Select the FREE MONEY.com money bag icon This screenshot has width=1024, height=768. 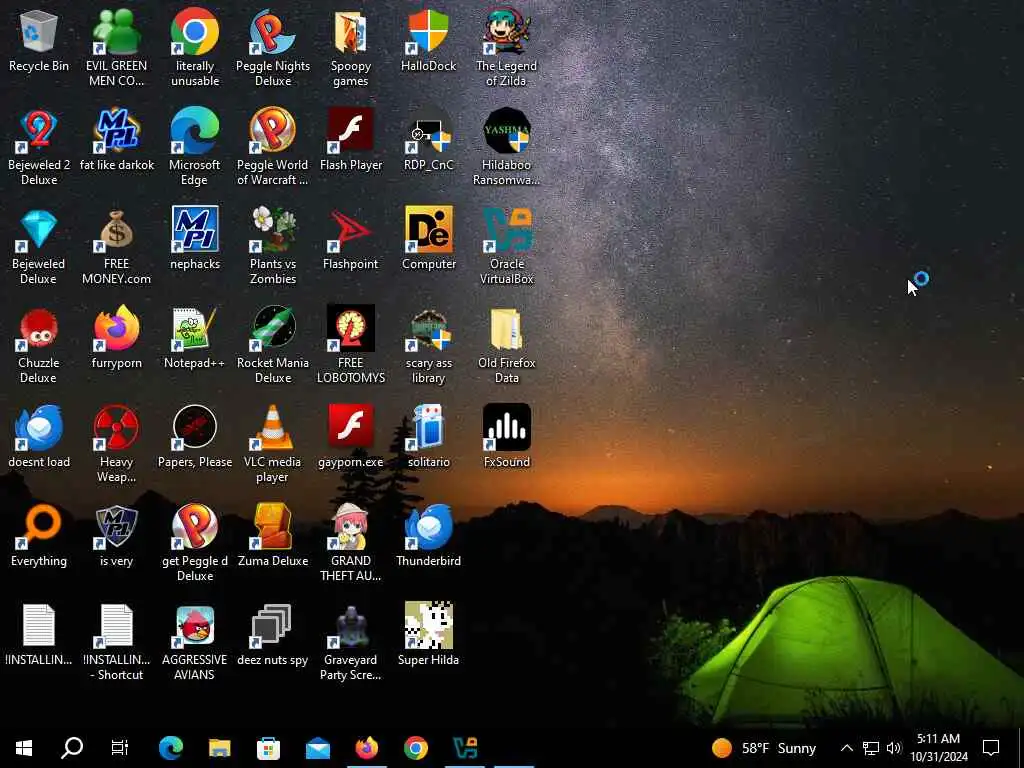[x=116, y=247]
